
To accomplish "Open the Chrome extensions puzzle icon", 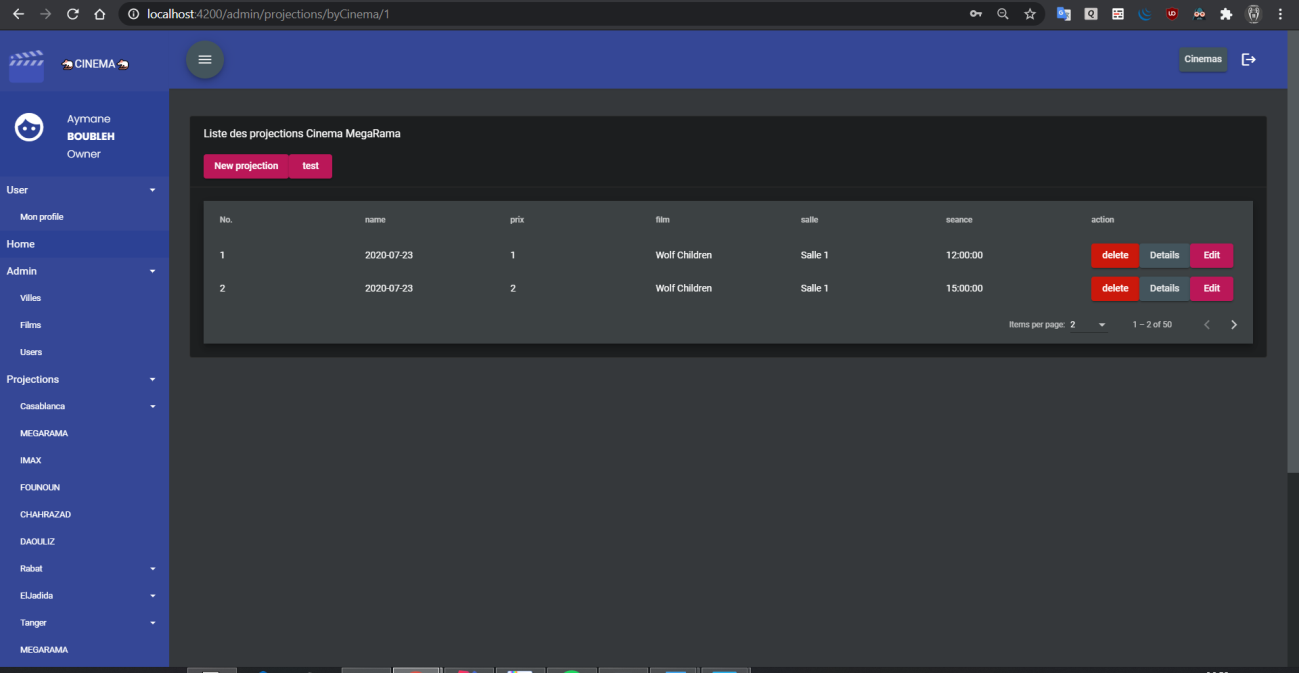I will click(x=1226, y=14).
